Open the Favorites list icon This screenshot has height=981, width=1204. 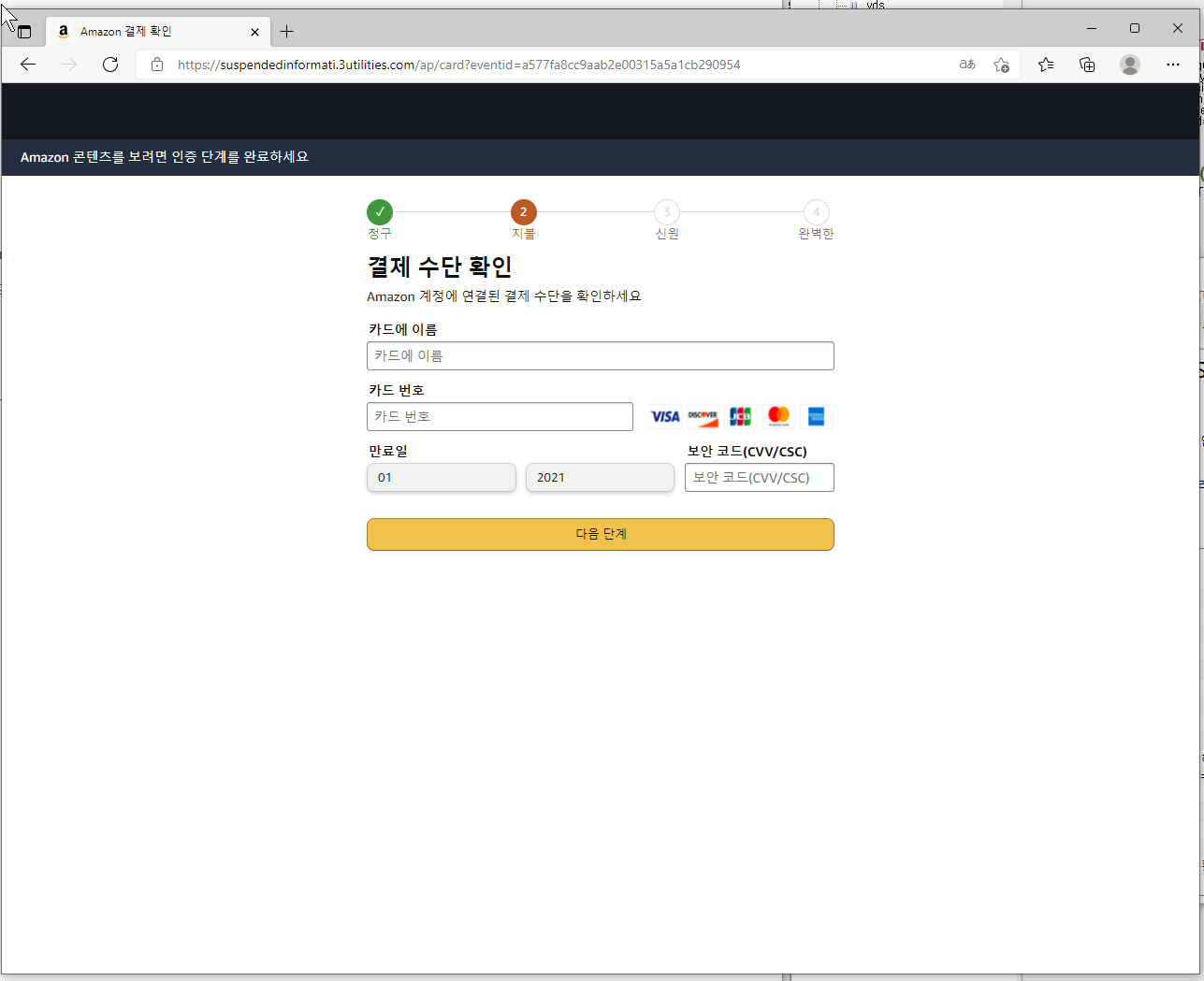[1046, 65]
